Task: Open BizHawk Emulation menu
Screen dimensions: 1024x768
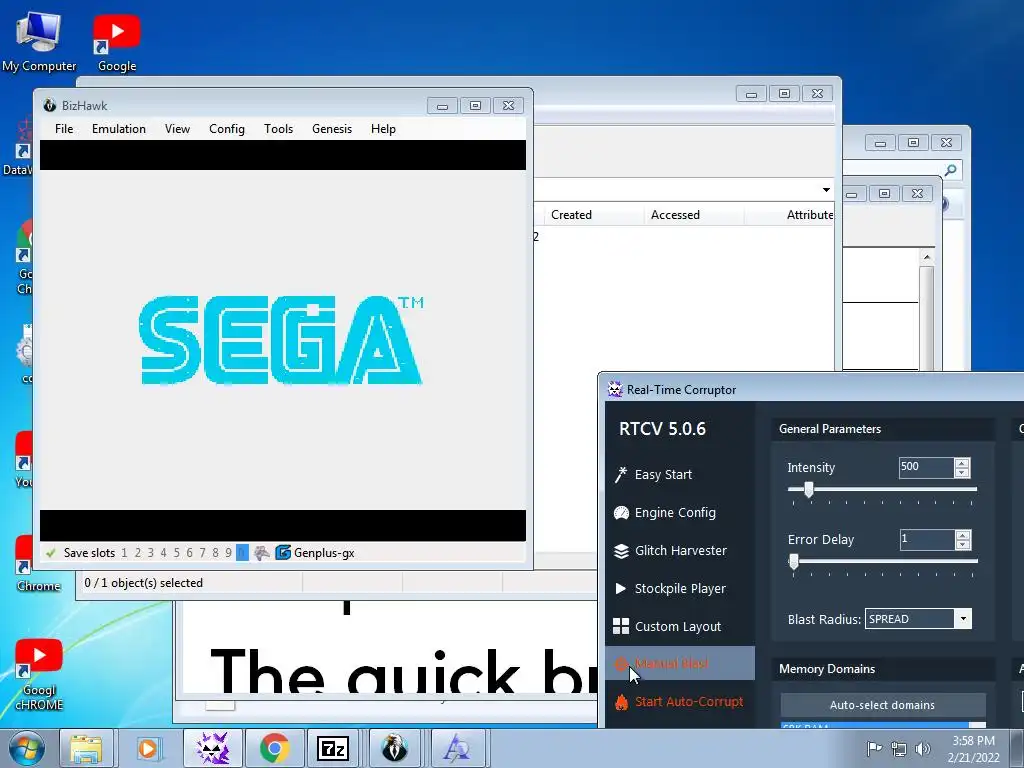Action: pyautogui.click(x=119, y=129)
